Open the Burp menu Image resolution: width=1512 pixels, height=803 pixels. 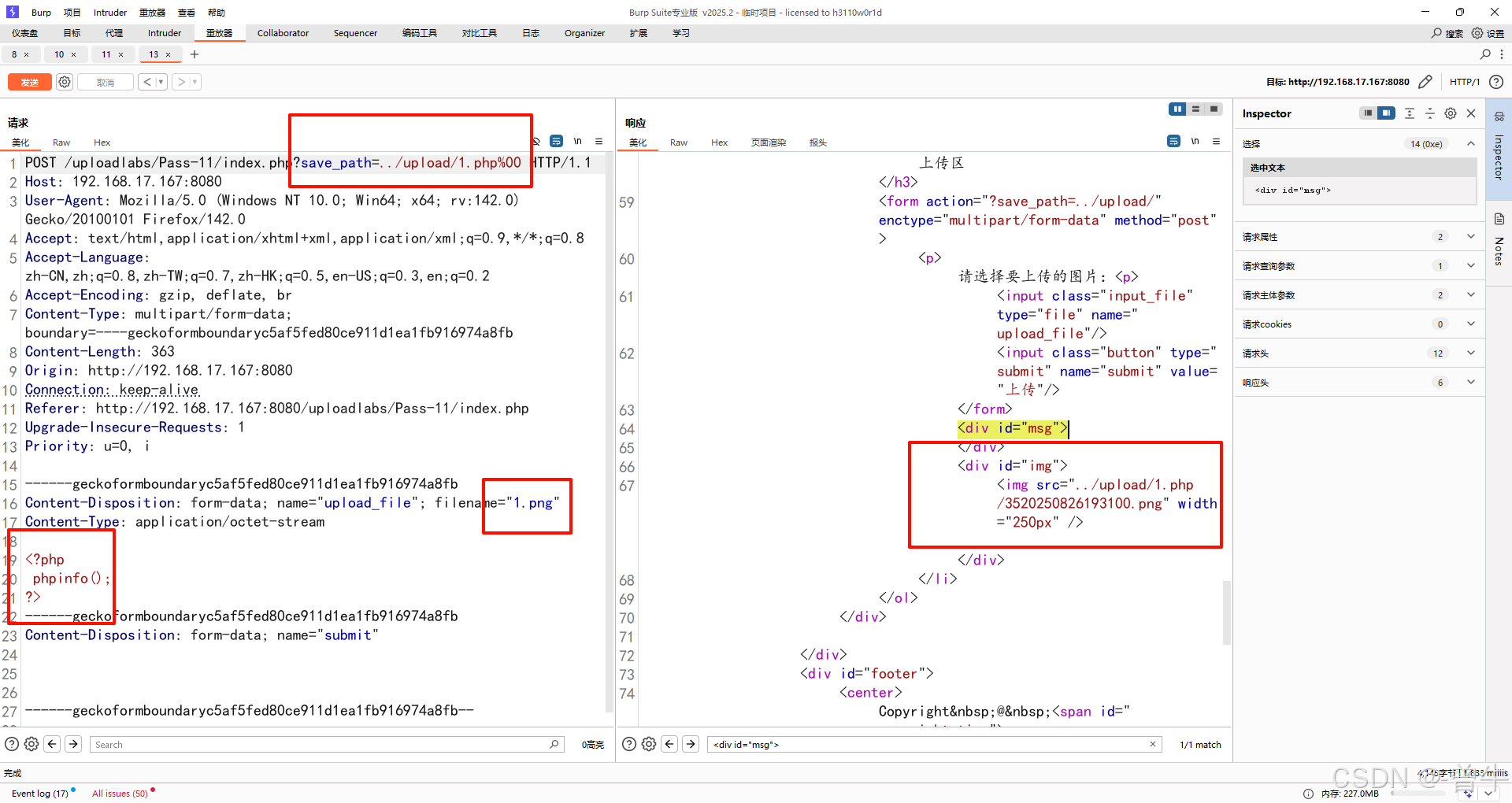(x=41, y=13)
